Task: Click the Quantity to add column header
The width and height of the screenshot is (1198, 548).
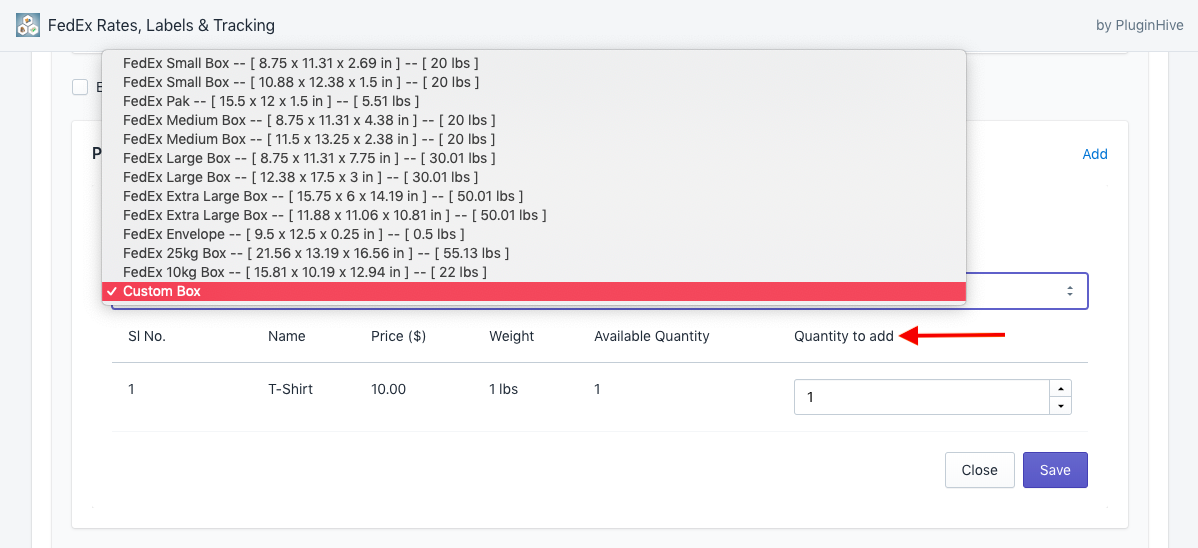Action: click(843, 336)
